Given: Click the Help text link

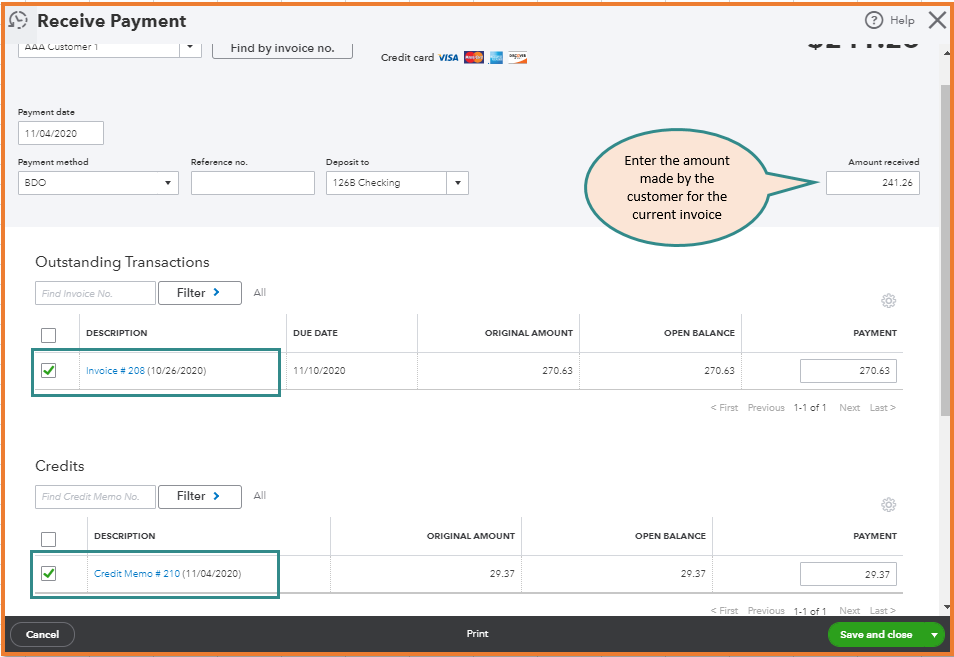Looking at the screenshot, I should tap(902, 20).
